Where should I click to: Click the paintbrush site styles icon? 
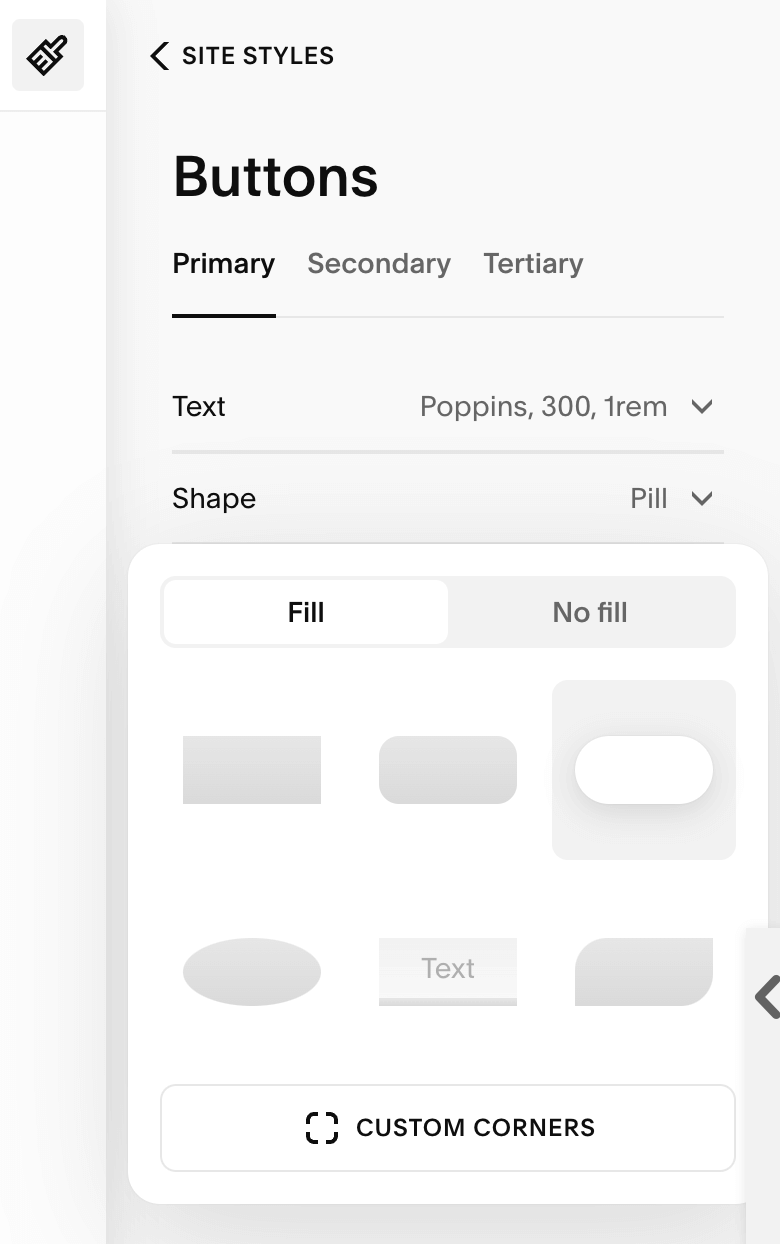(x=48, y=56)
